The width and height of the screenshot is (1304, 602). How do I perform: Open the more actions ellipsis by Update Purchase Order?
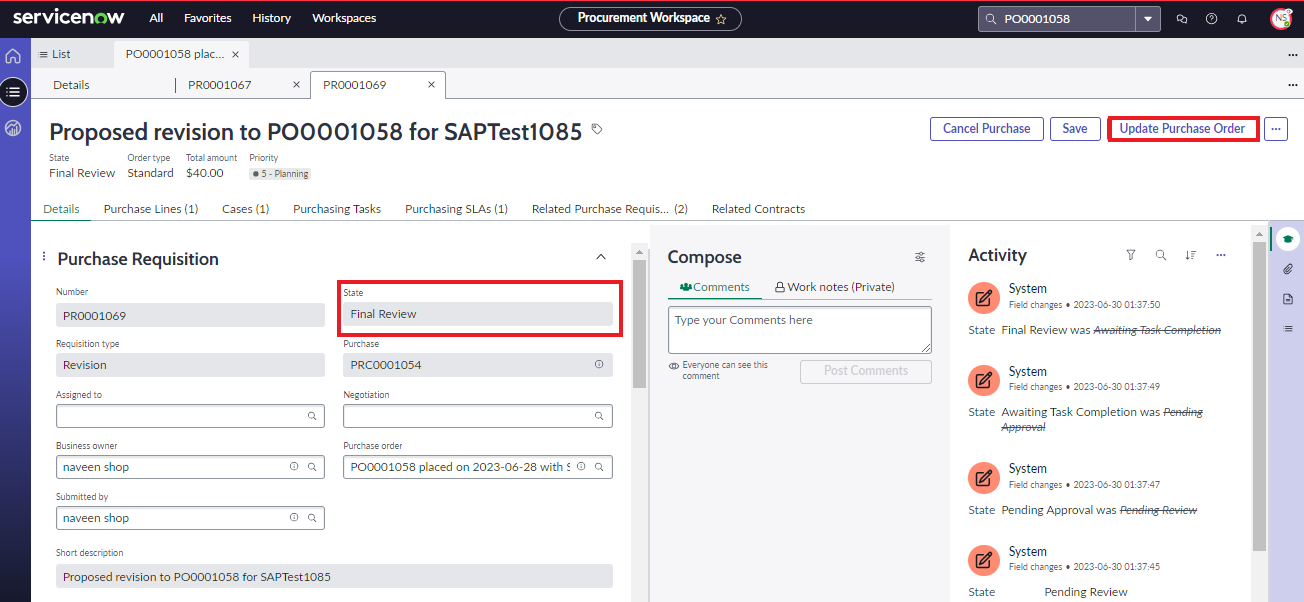click(x=1275, y=128)
